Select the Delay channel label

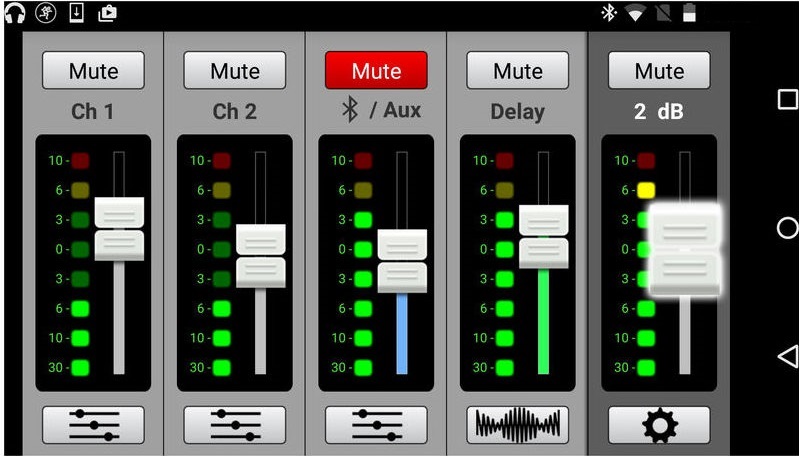point(518,112)
